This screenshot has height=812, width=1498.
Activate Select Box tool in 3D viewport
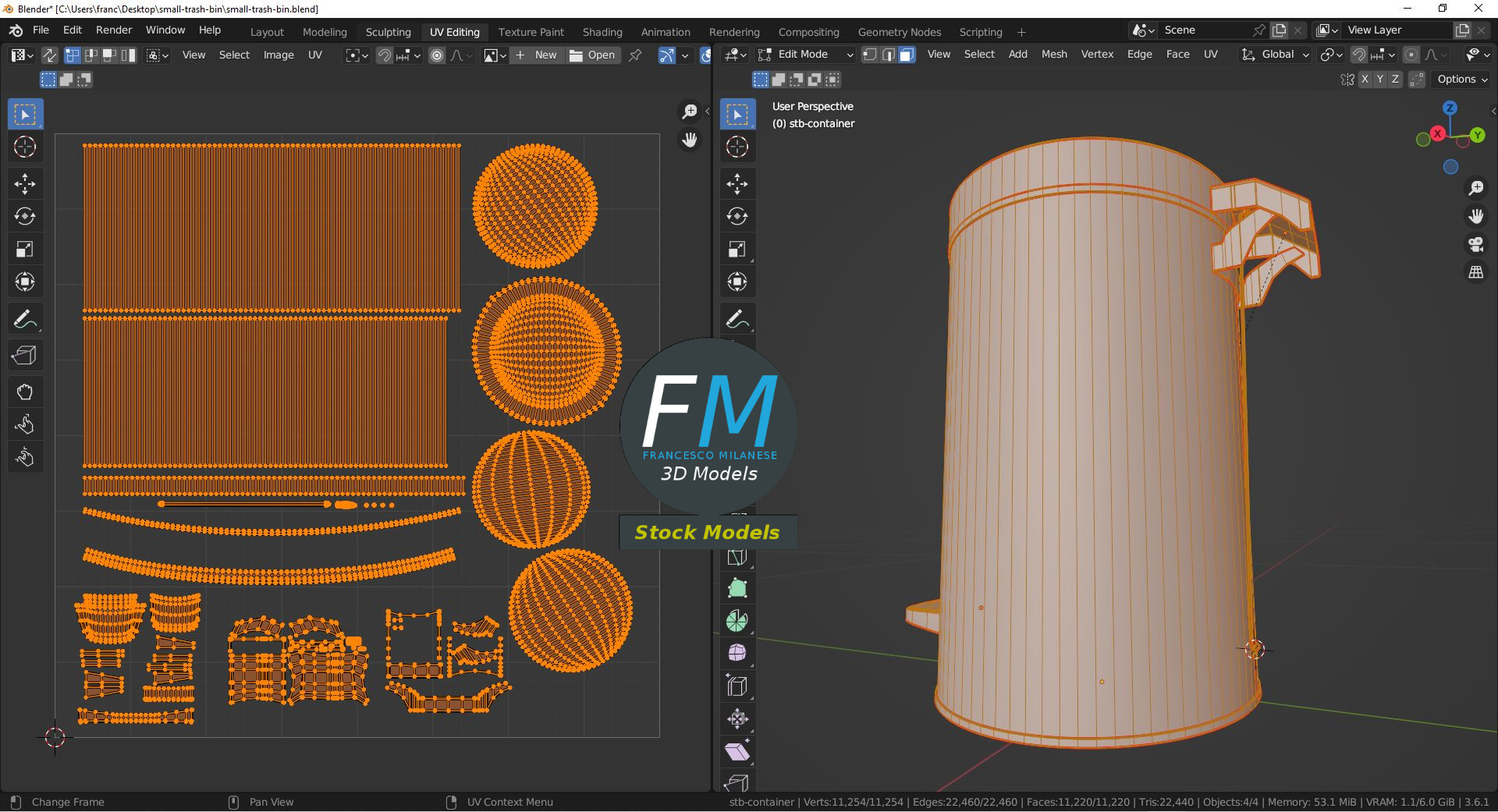click(737, 115)
